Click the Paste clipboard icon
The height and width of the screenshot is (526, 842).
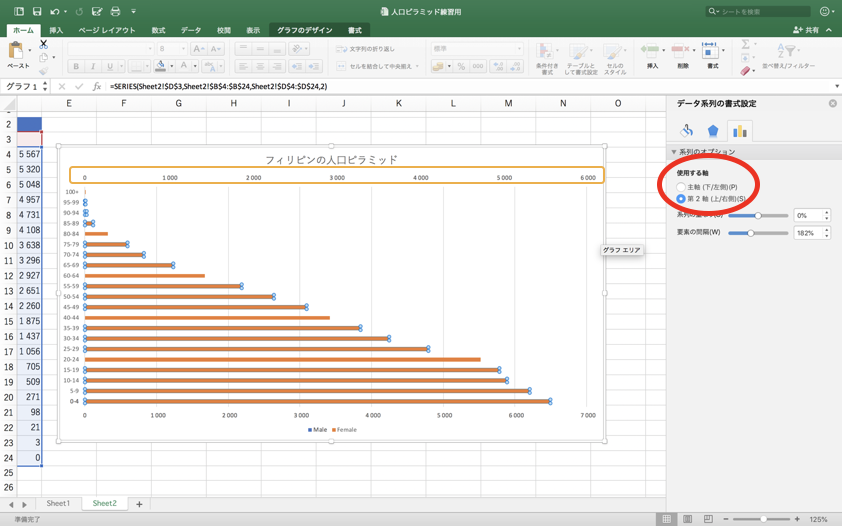(x=16, y=52)
